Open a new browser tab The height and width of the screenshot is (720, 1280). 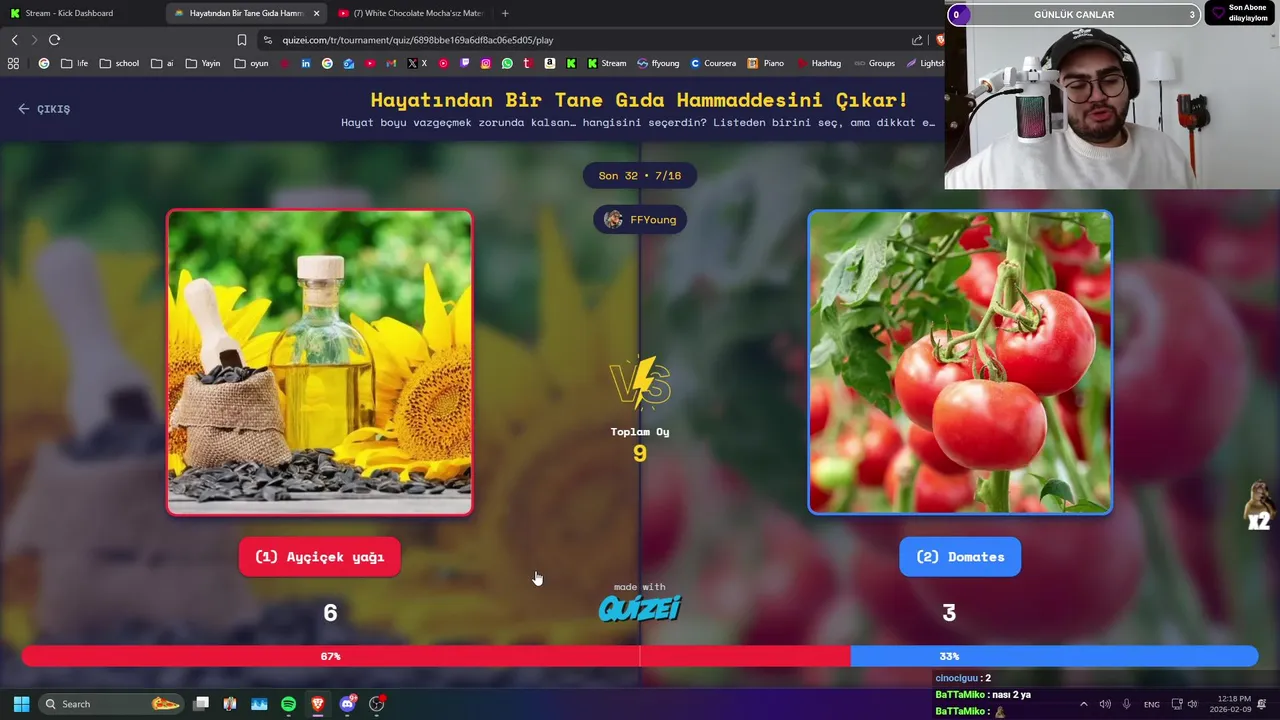(505, 13)
